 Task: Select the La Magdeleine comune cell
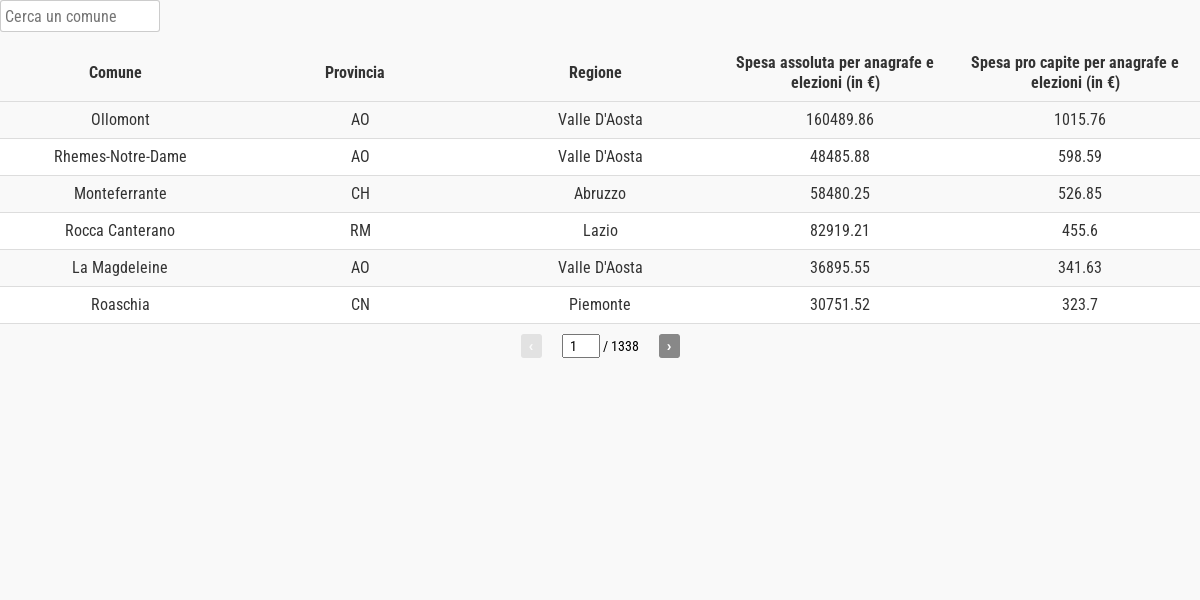tap(120, 268)
